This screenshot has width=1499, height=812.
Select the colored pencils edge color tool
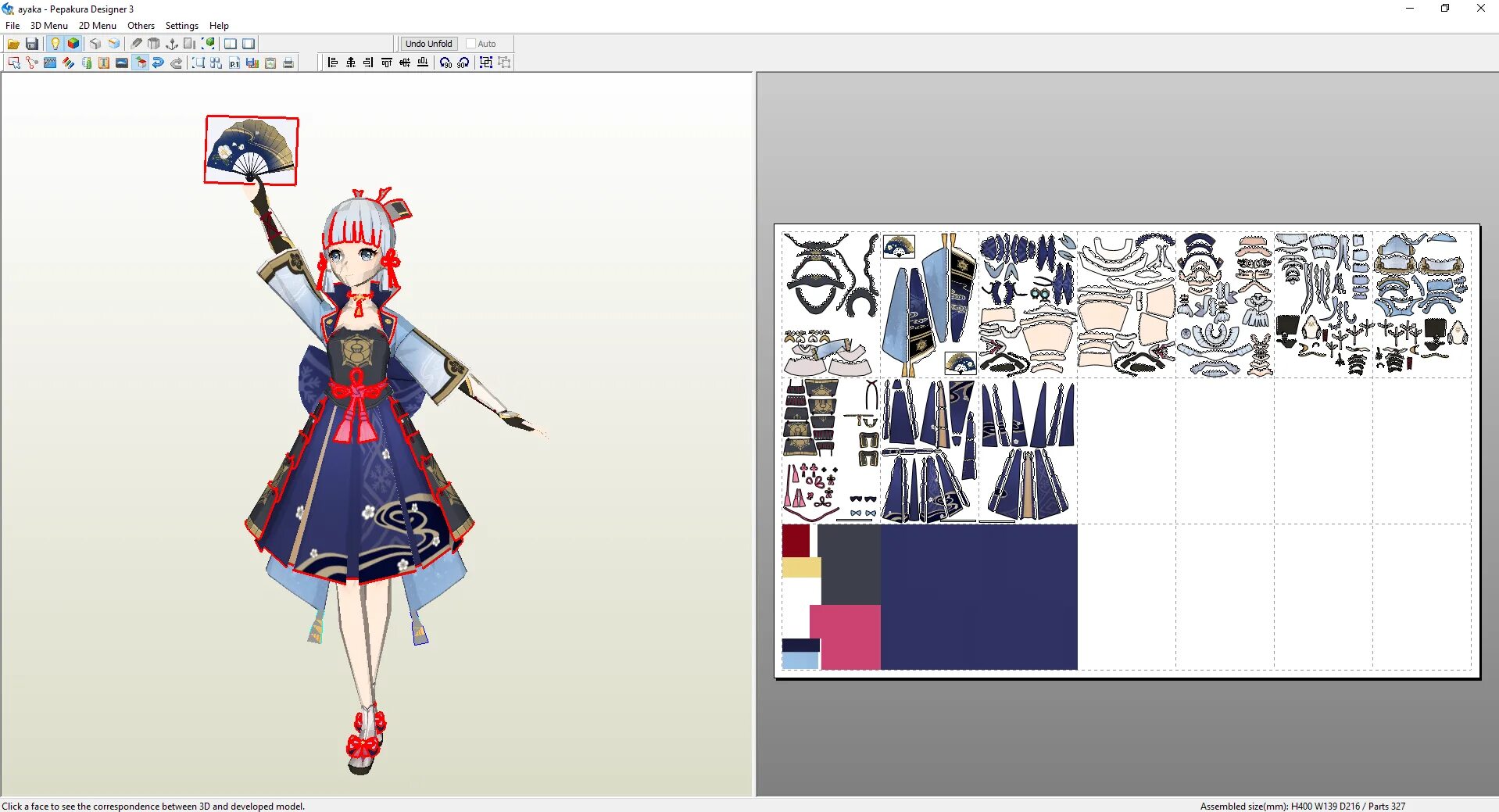point(68,63)
